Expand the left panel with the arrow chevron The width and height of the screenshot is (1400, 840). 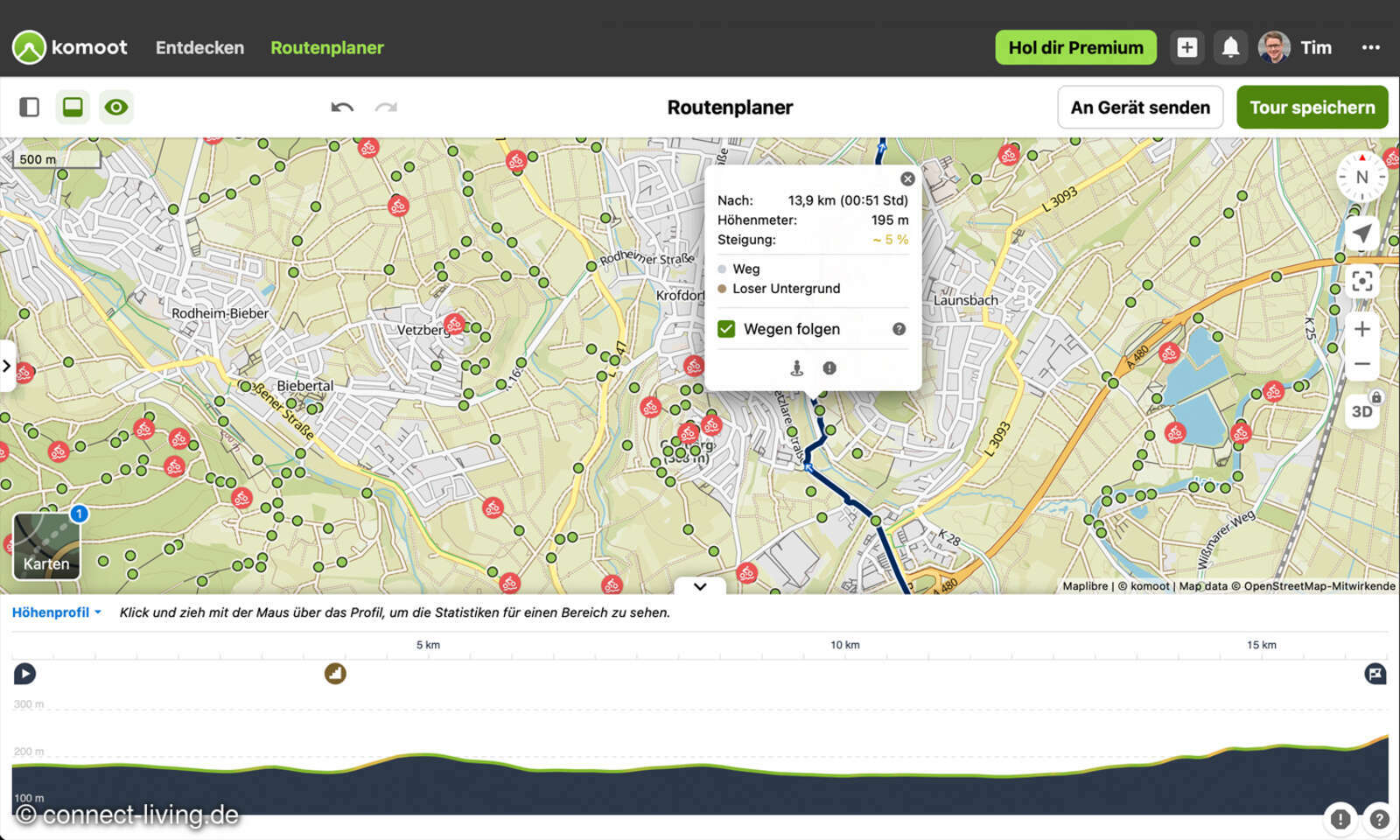click(x=7, y=366)
